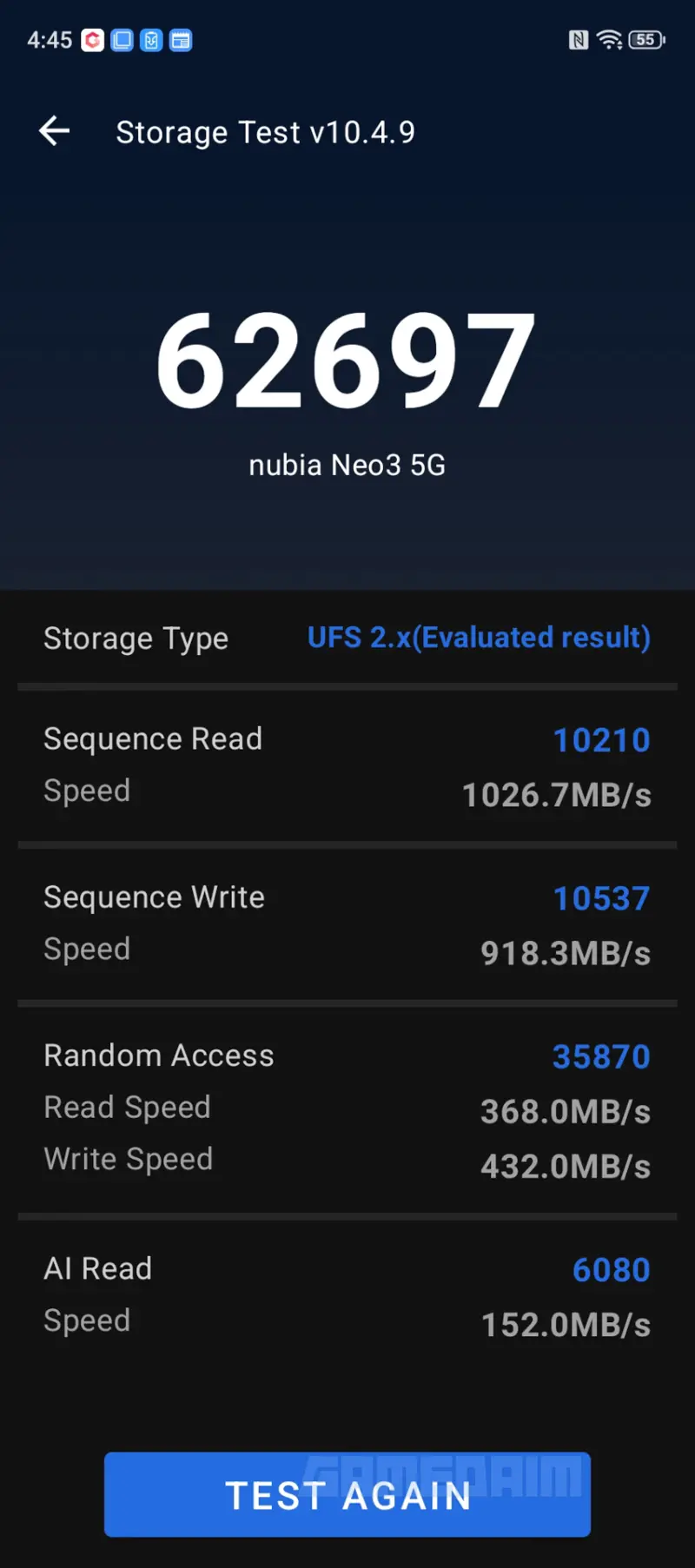
Task: Tap the UFS 2.x evaluated result link
Action: [x=479, y=638]
